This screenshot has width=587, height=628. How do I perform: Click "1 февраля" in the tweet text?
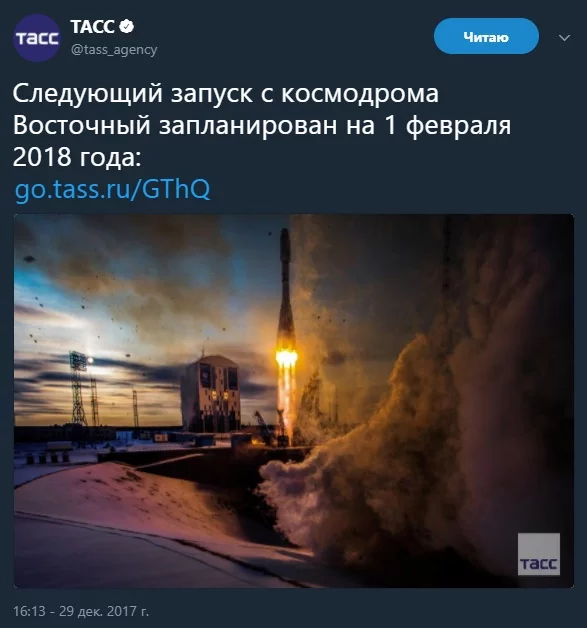(x=448, y=125)
